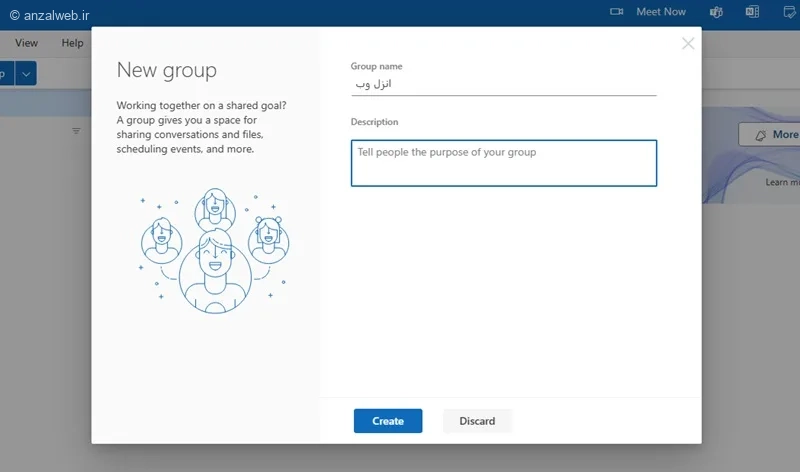800x472 pixels.
Task: Click the video camera icon beside Meet Now
Action: click(x=616, y=12)
